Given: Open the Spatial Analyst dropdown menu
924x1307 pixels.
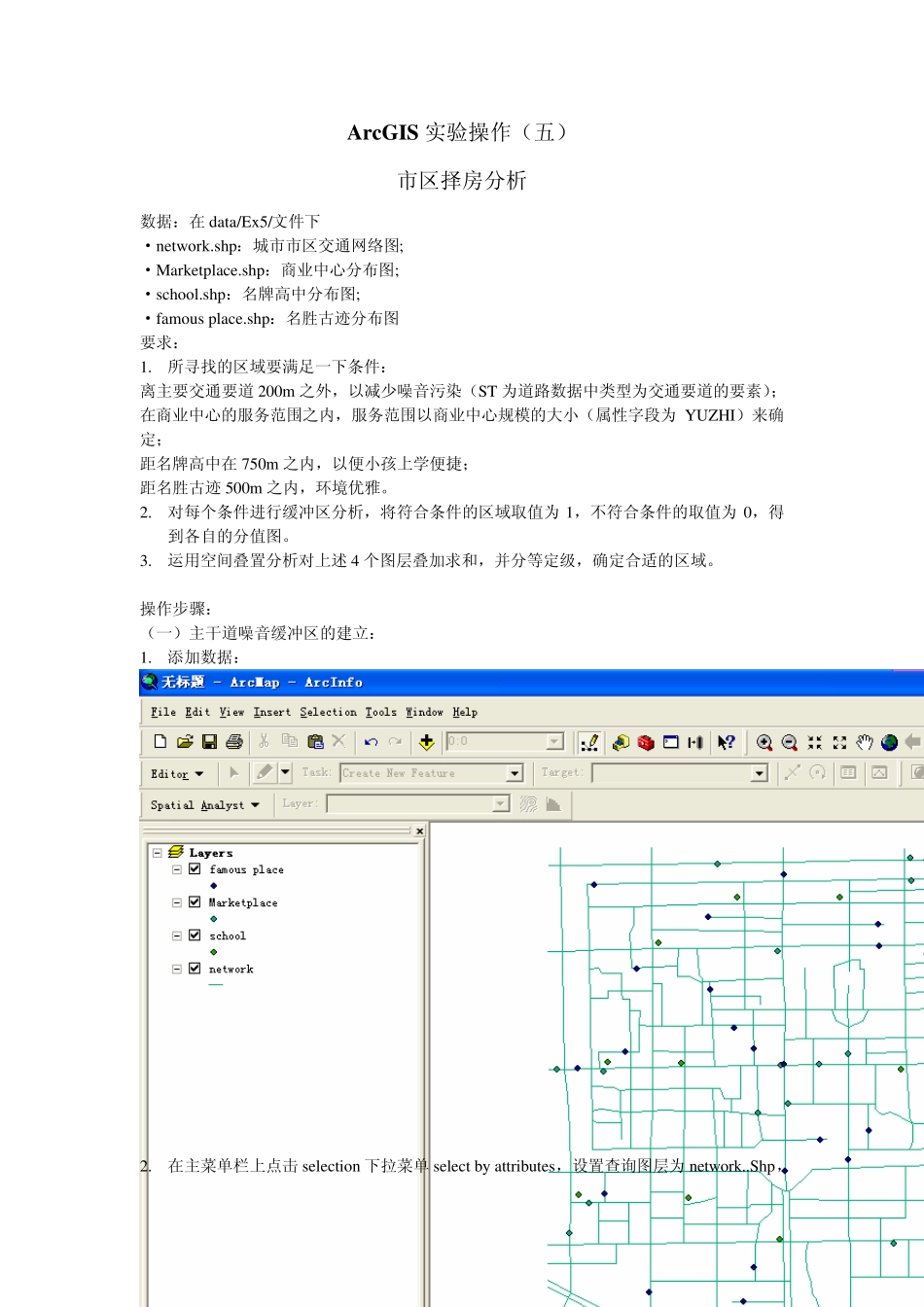Looking at the screenshot, I should pos(205,805).
